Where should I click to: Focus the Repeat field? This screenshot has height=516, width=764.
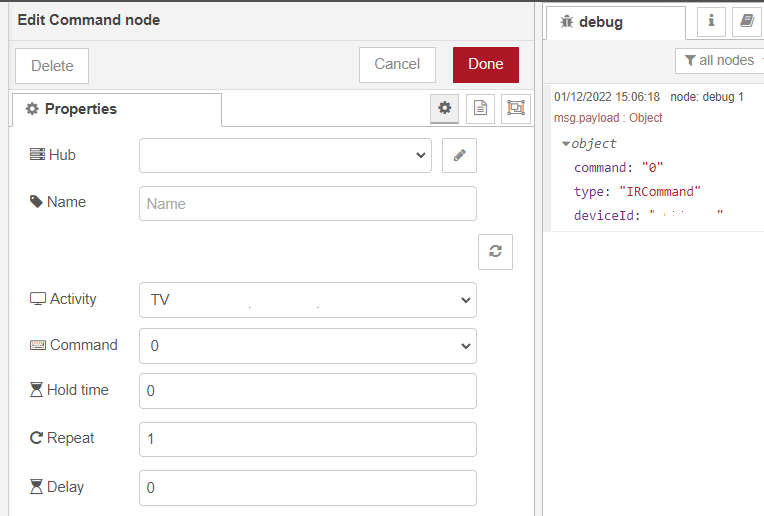point(308,439)
